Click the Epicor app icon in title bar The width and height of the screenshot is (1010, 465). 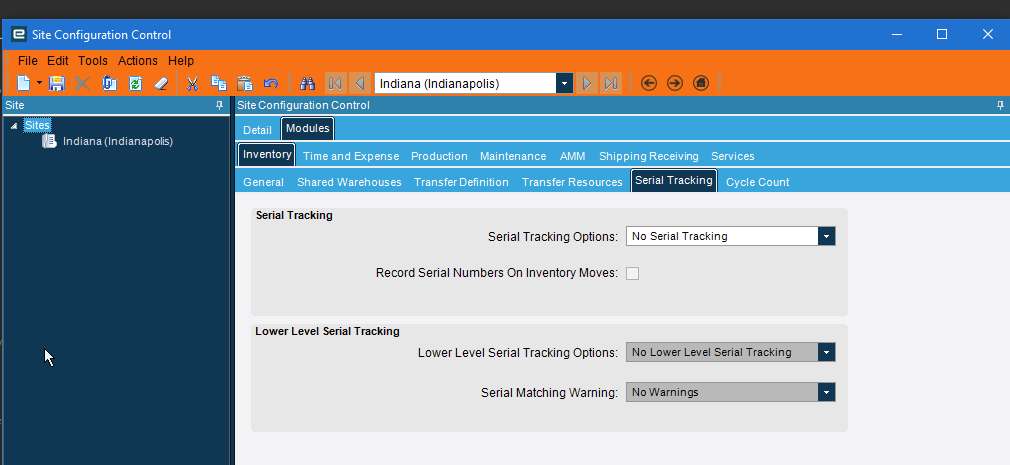pyautogui.click(x=19, y=34)
